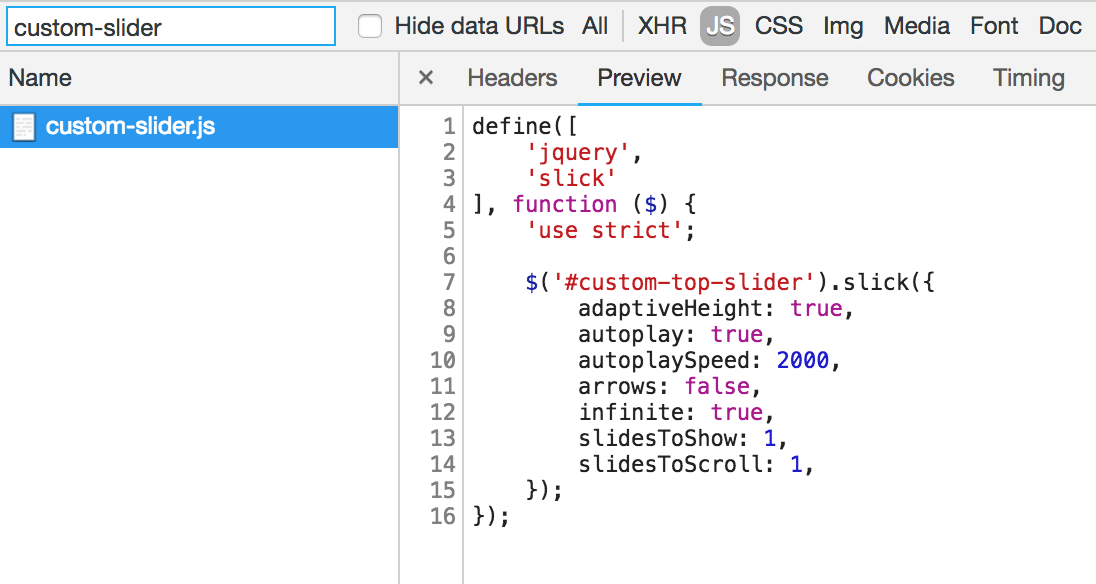Click the arrows: false line
Screen dimensions: 1096x584
click(669, 386)
